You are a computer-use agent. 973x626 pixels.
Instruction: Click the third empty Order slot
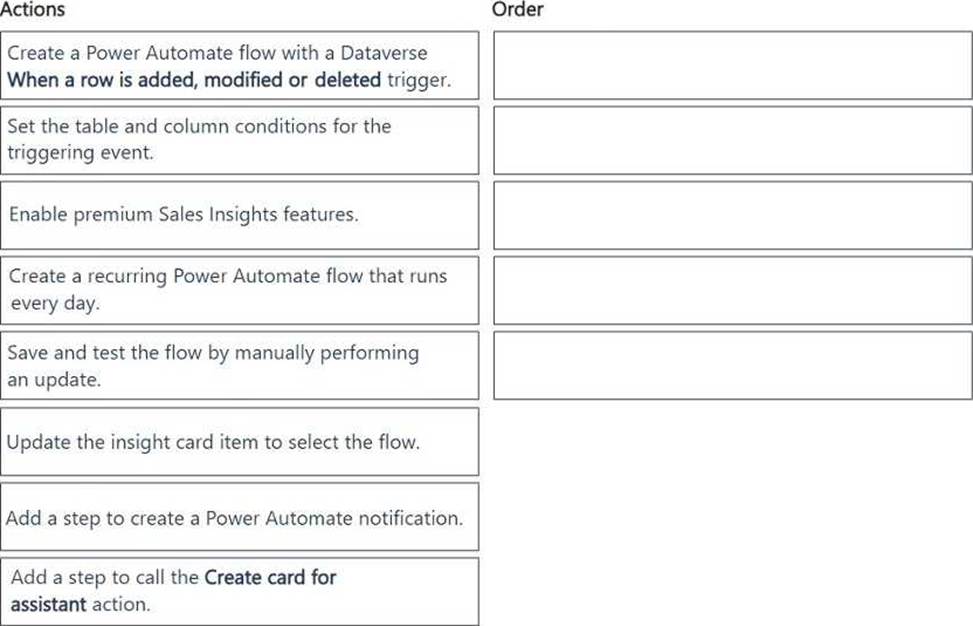tap(733, 215)
